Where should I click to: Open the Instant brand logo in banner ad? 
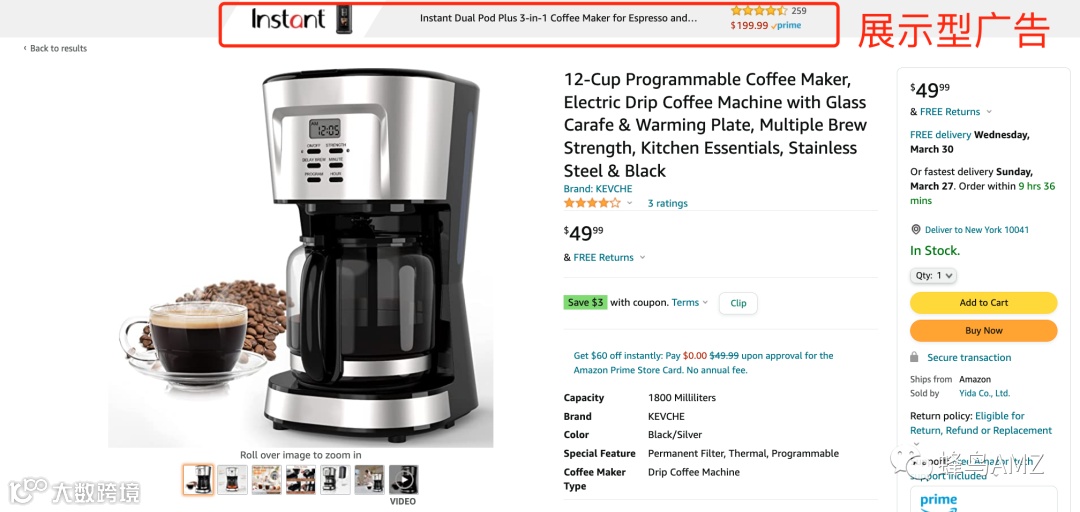coord(288,19)
